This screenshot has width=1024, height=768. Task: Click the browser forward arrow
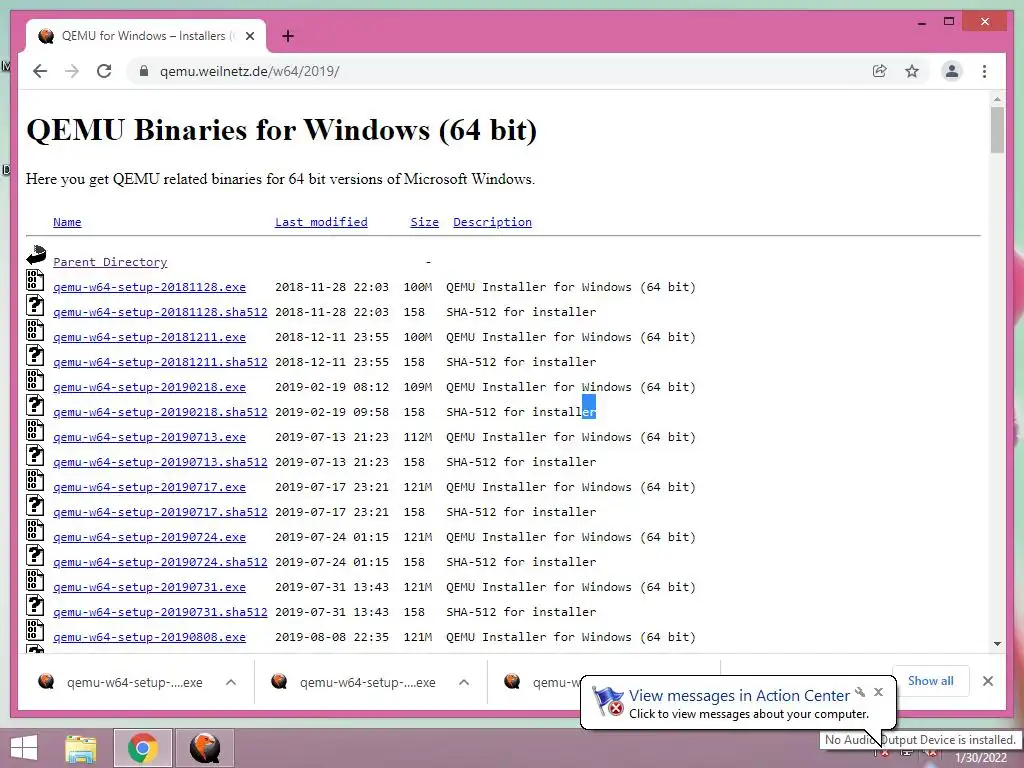pyautogui.click(x=72, y=71)
